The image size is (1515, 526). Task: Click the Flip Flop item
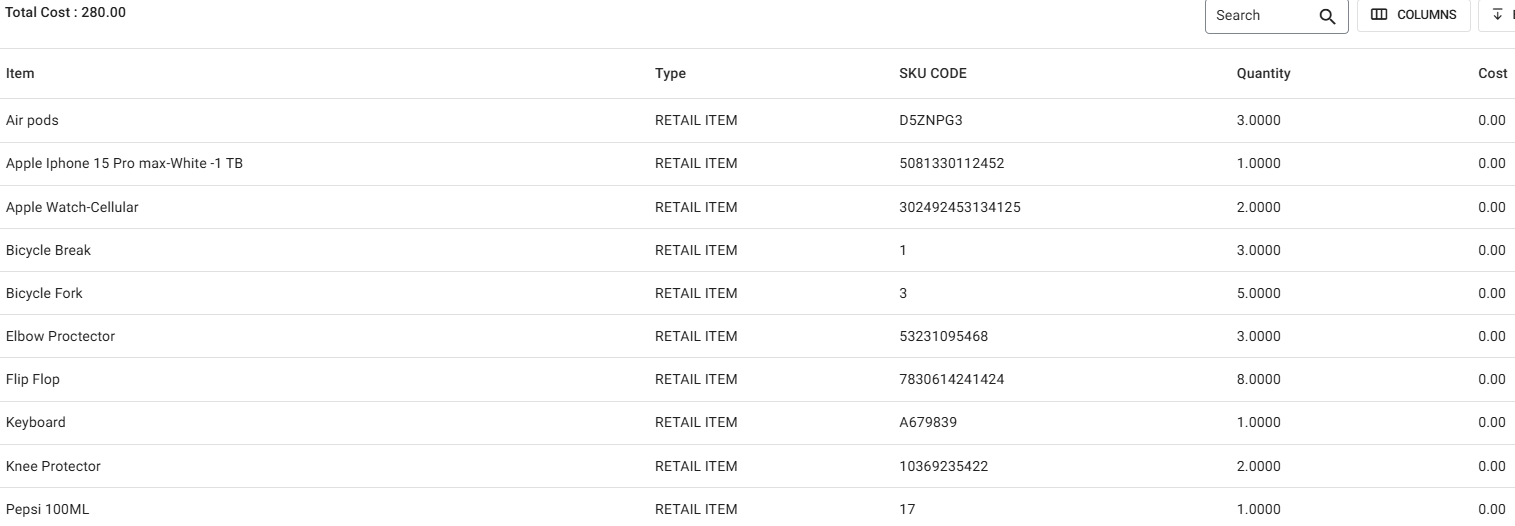coord(33,379)
